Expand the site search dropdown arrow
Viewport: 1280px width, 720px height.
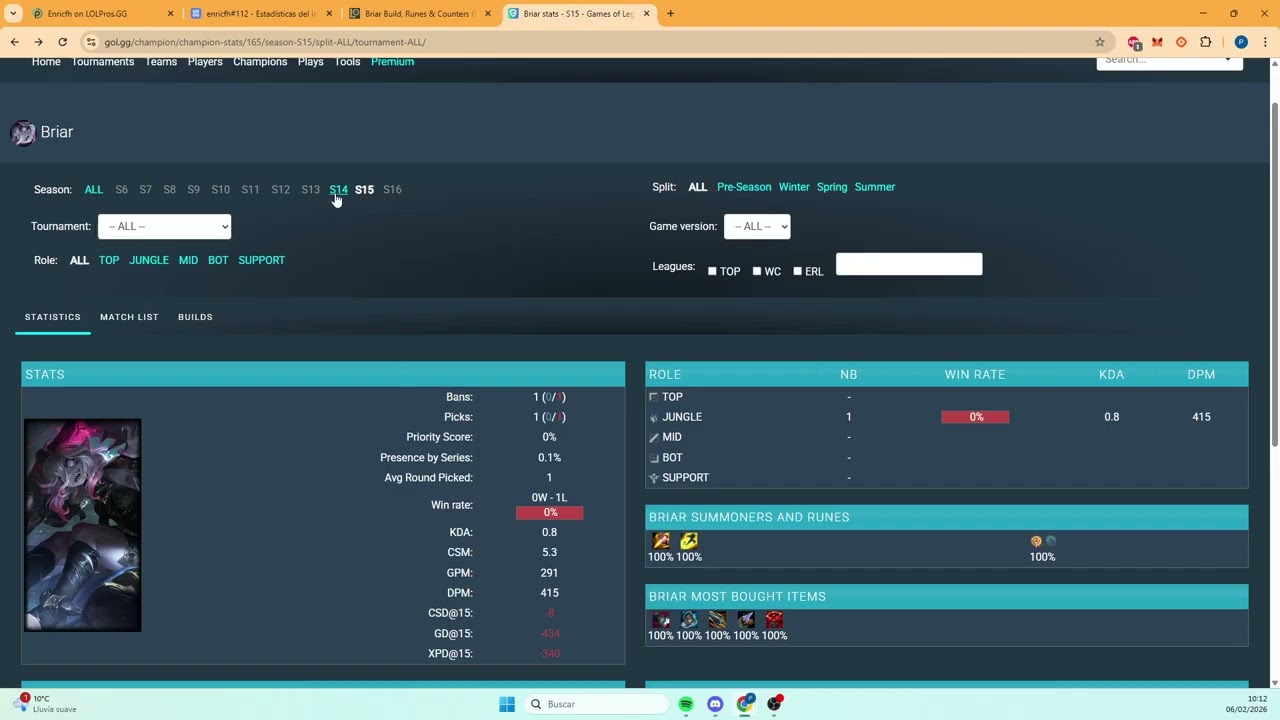[x=1227, y=60]
